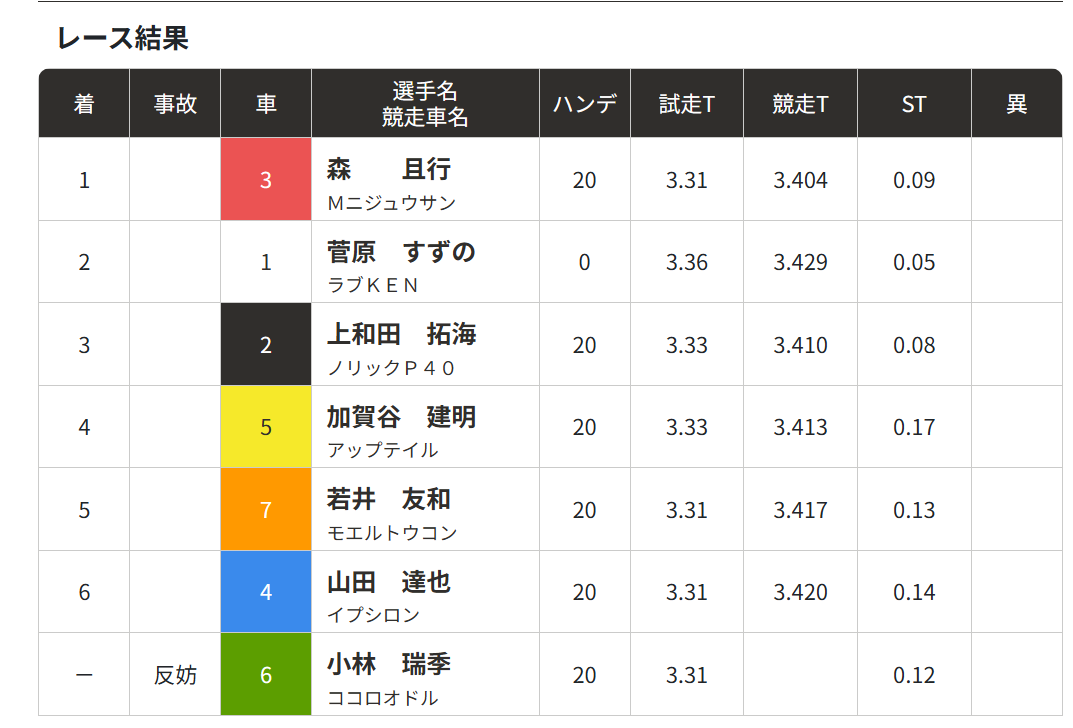The height and width of the screenshot is (728, 1073).
Task: Select rider name 菅原 すずの
Action: tap(401, 252)
